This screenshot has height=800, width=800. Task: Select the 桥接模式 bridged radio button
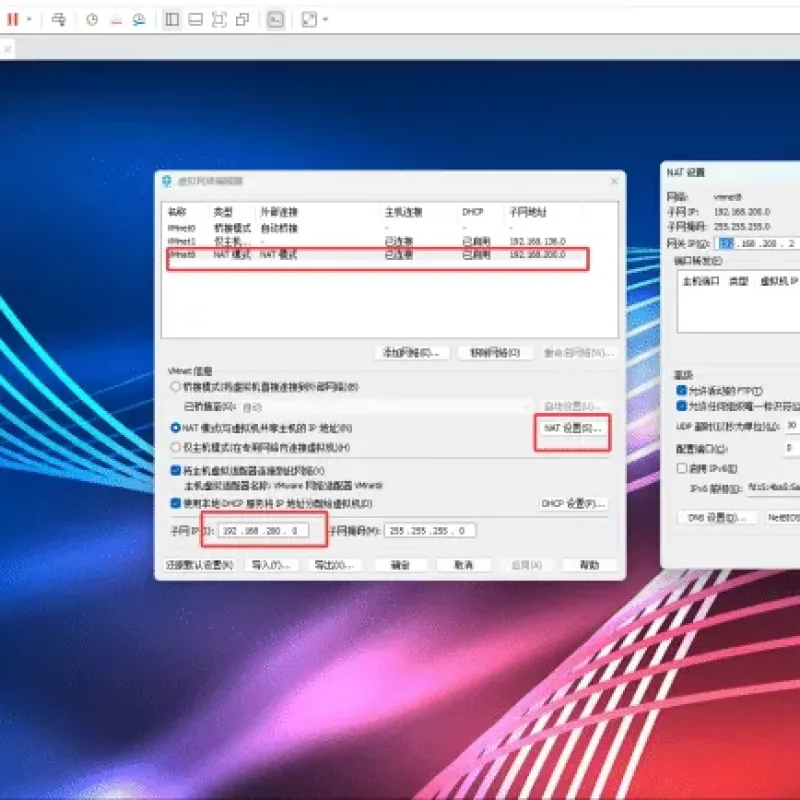[175, 387]
